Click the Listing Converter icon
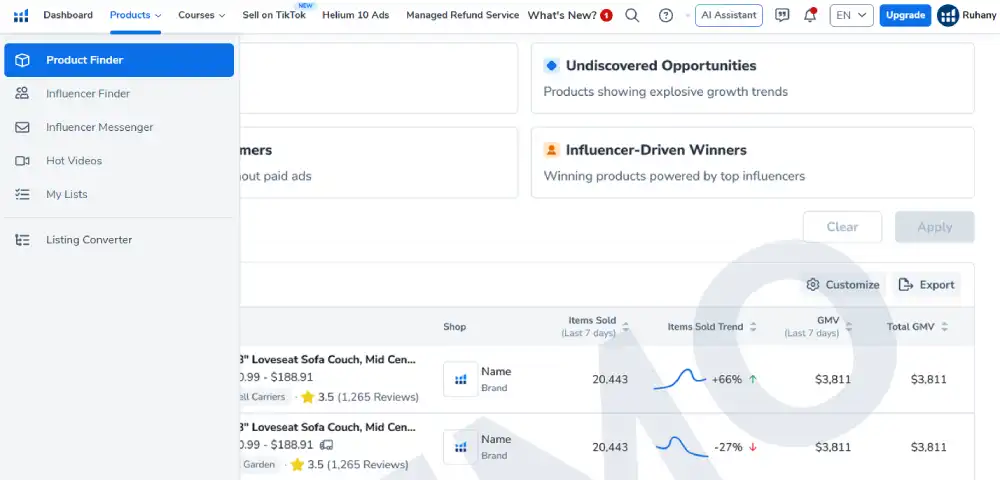This screenshot has height=480, width=1000. click(22, 240)
